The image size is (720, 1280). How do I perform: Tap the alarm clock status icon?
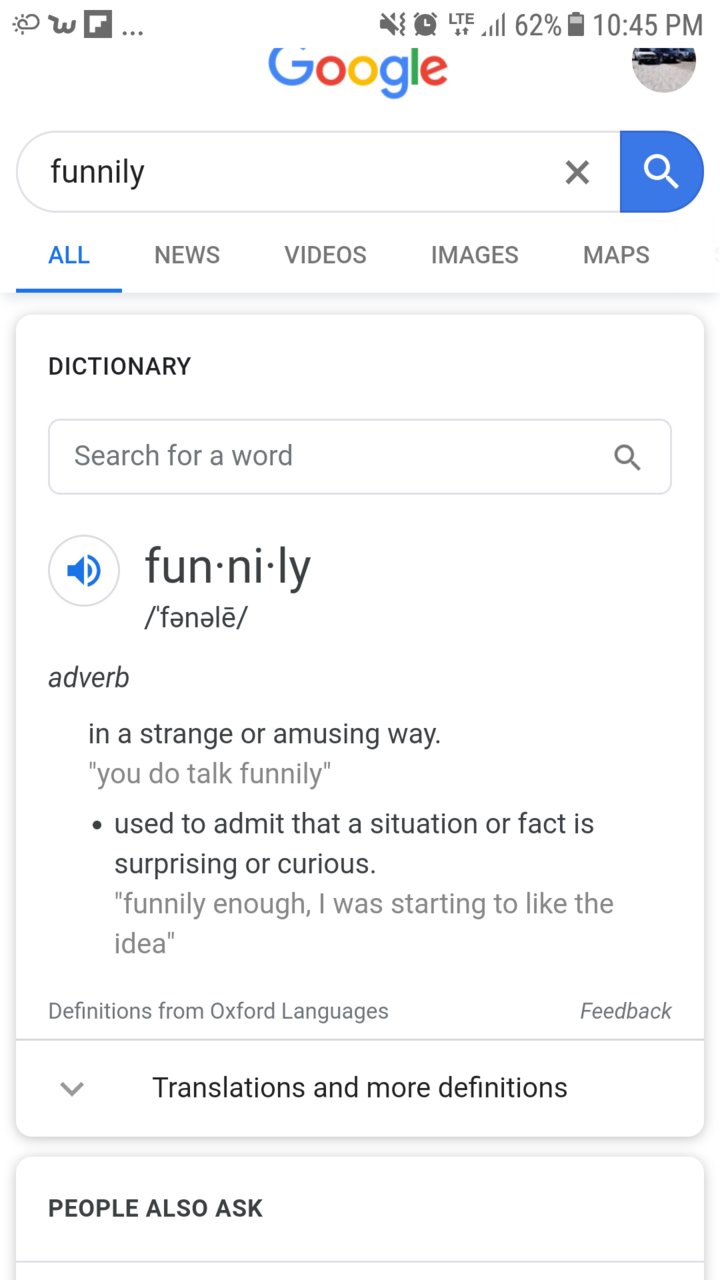426,24
